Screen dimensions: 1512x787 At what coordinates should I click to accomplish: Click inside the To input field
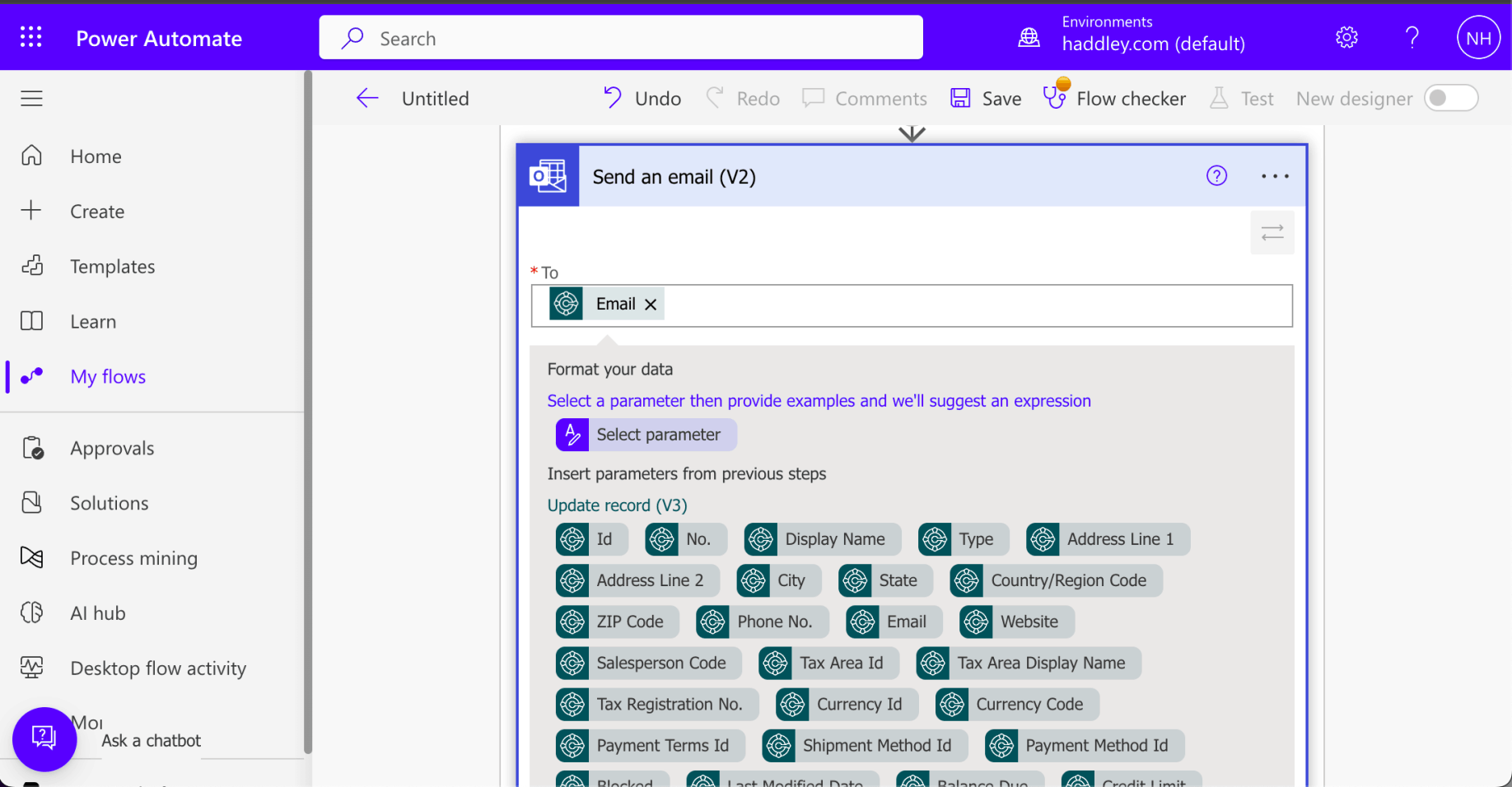click(912, 305)
